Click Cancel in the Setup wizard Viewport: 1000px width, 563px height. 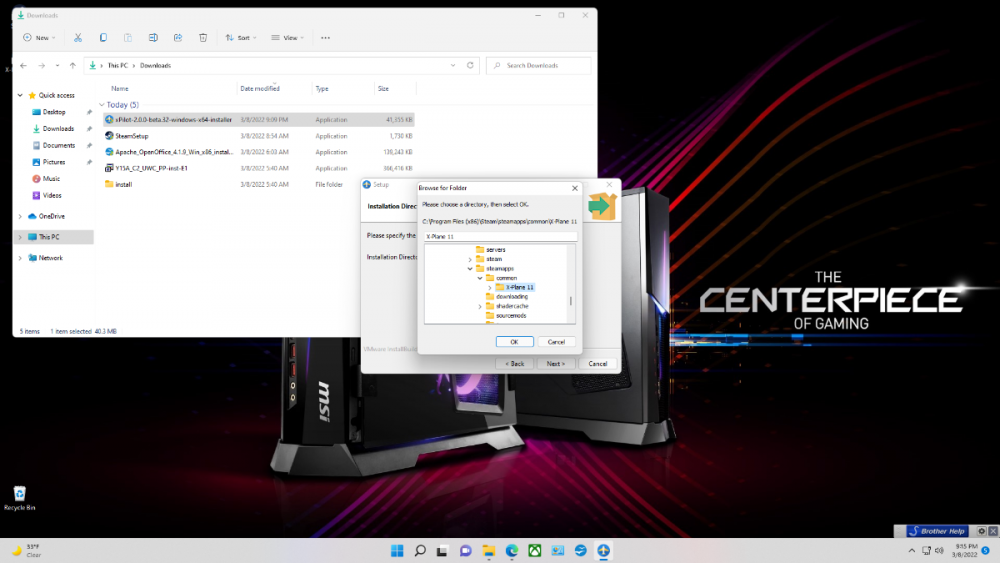point(598,363)
